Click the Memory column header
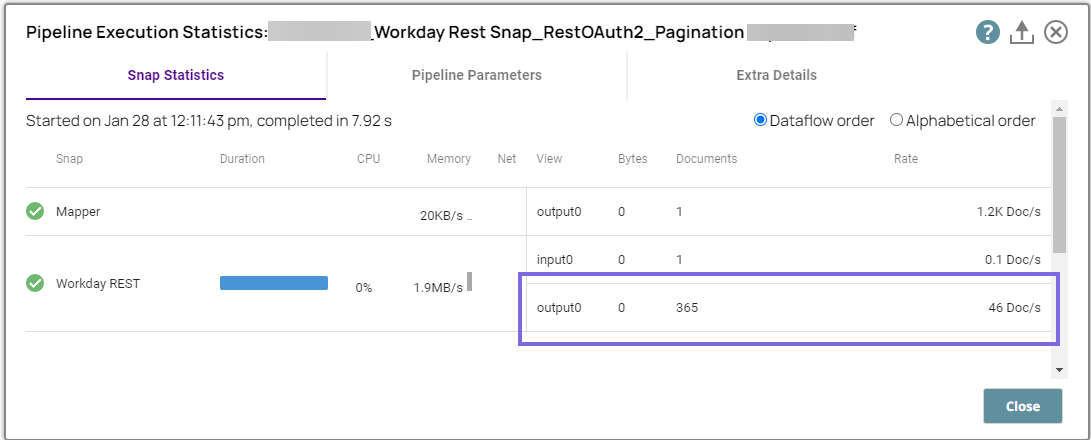This screenshot has height=440, width=1091. click(x=449, y=159)
